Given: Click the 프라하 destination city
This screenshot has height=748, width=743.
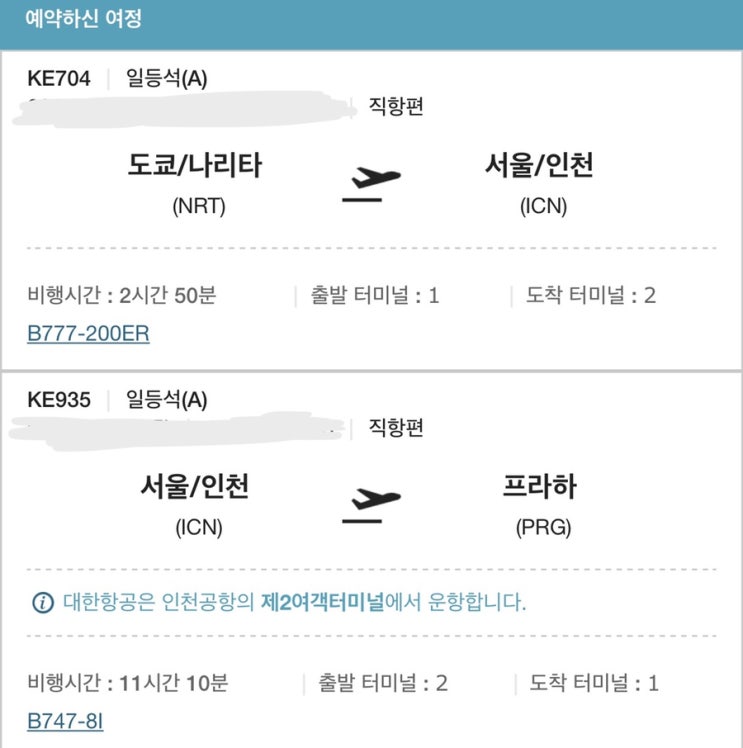Looking at the screenshot, I should click(540, 487).
